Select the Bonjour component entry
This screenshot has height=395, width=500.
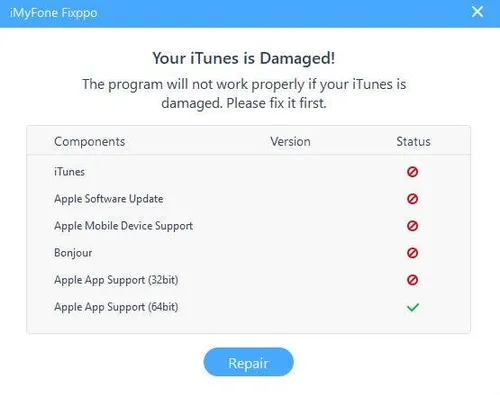249,253
